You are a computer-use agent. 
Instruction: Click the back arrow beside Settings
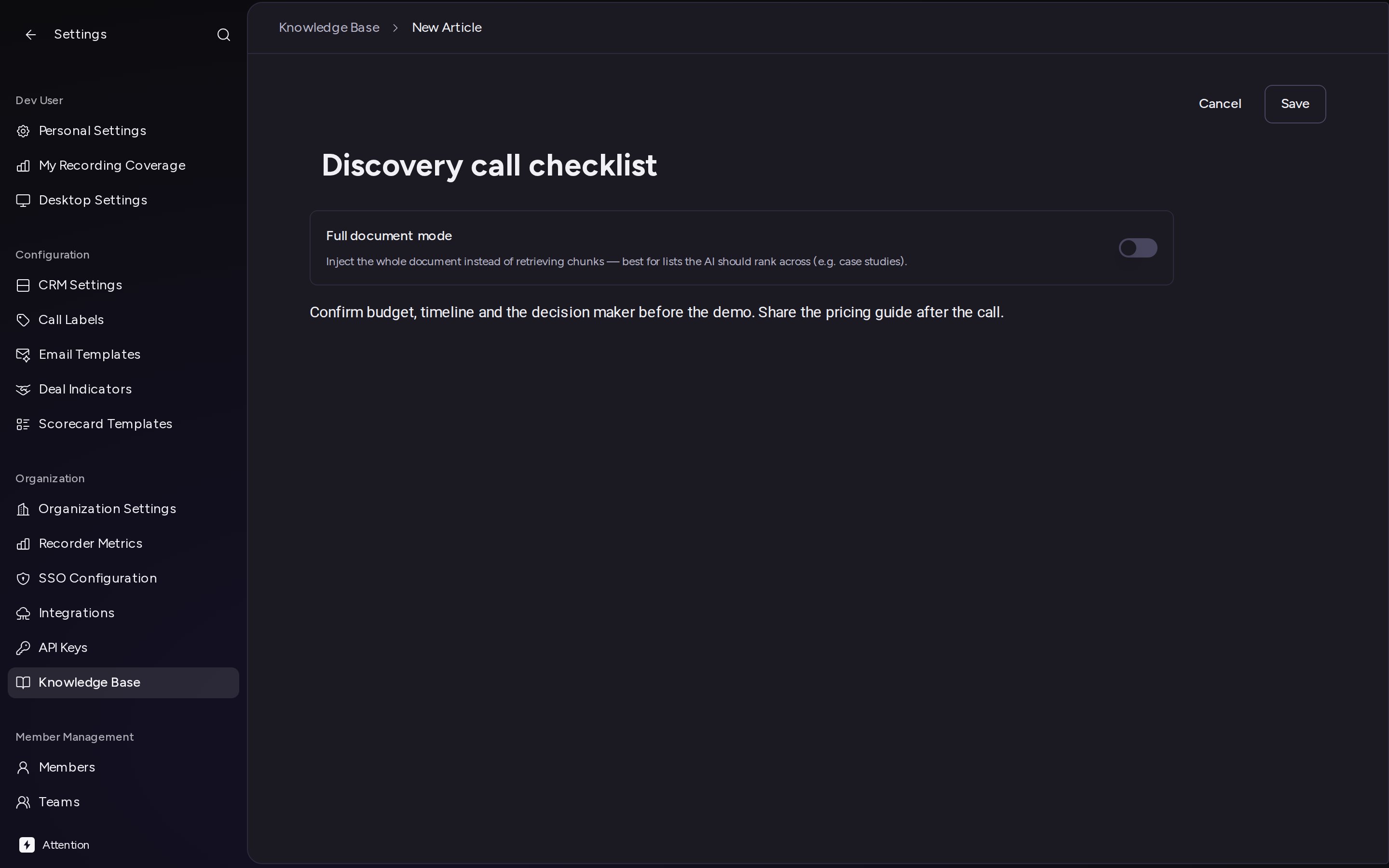(31, 35)
